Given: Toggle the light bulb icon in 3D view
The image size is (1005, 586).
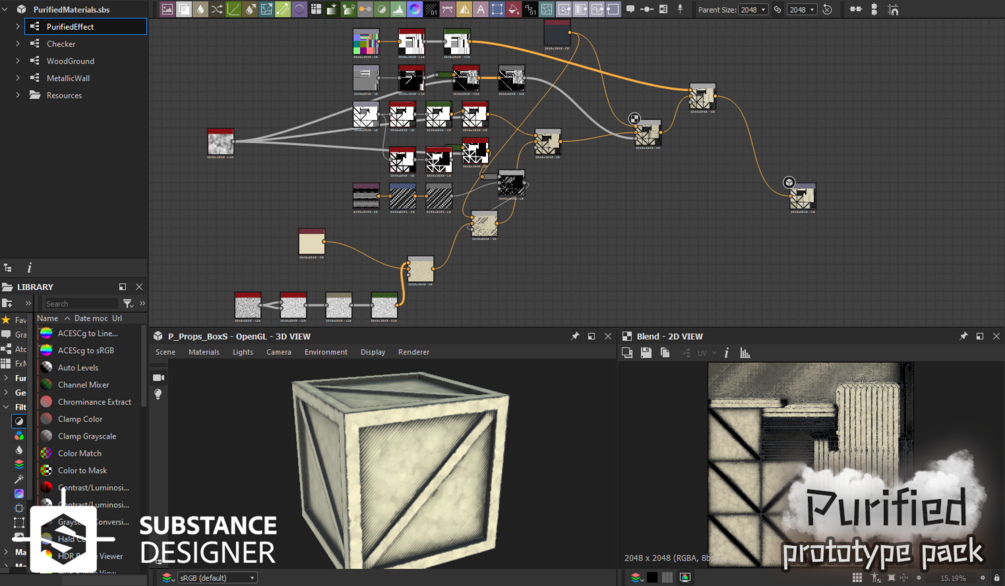Looking at the screenshot, I should tap(158, 394).
